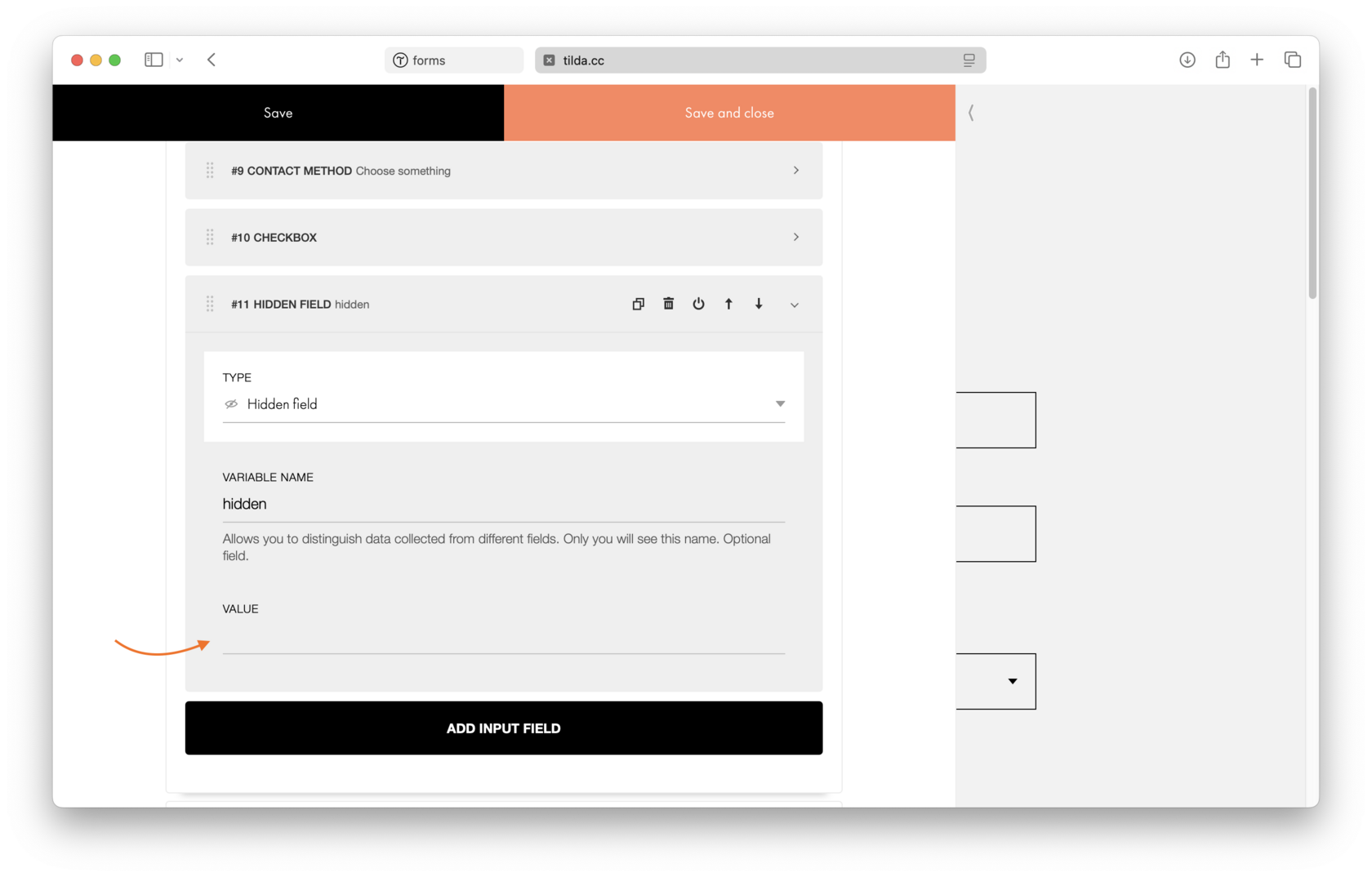Show Safari downloads
Screen dimensions: 1372x877
pos(1187,60)
